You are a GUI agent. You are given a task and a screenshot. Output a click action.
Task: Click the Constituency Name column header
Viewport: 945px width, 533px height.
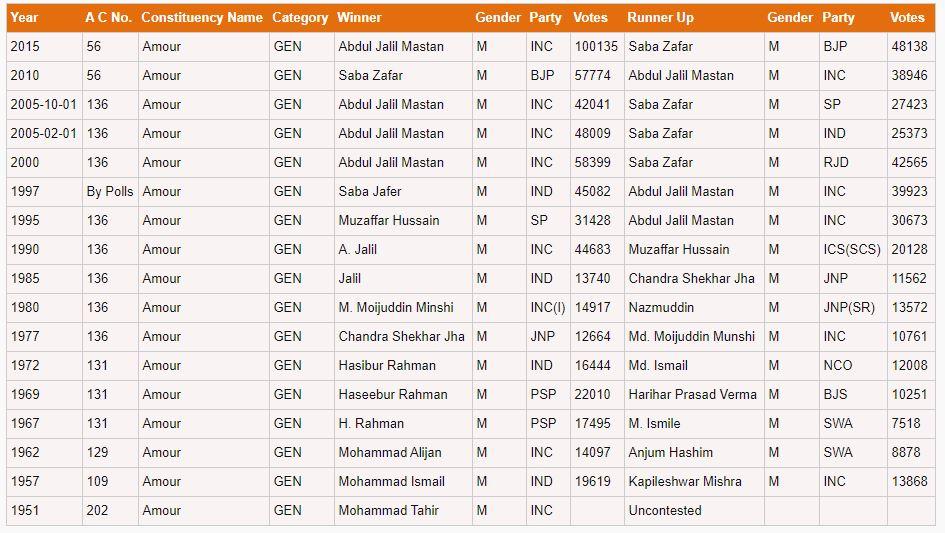pos(202,17)
